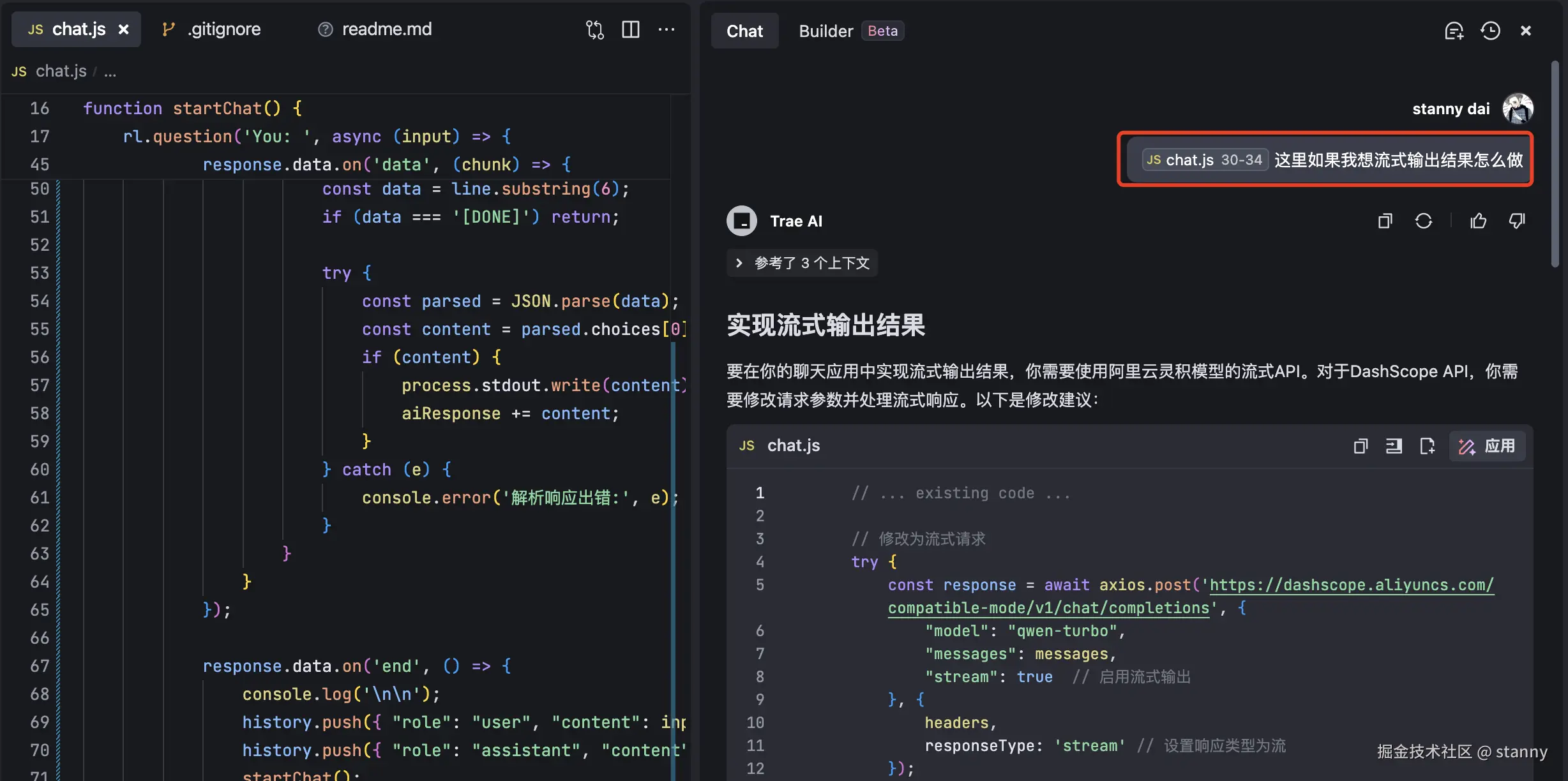Click the split editor icon

coord(631,30)
